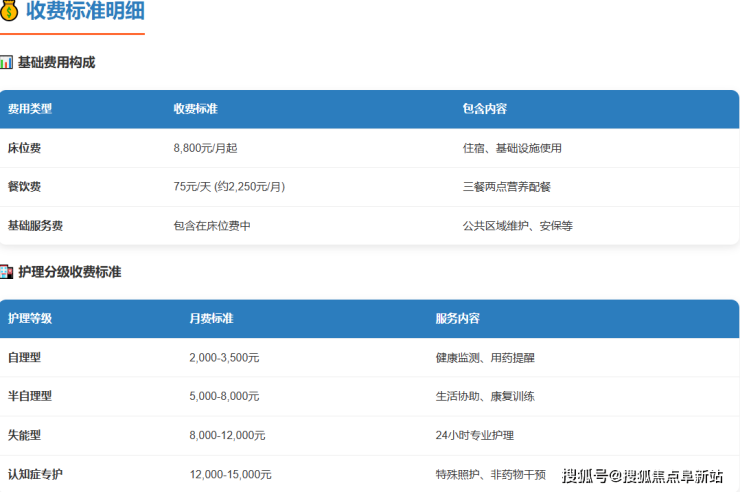The height and width of the screenshot is (492, 740).
Task: Click the bar chart icon before 基础费用构成
Action: 6,62
